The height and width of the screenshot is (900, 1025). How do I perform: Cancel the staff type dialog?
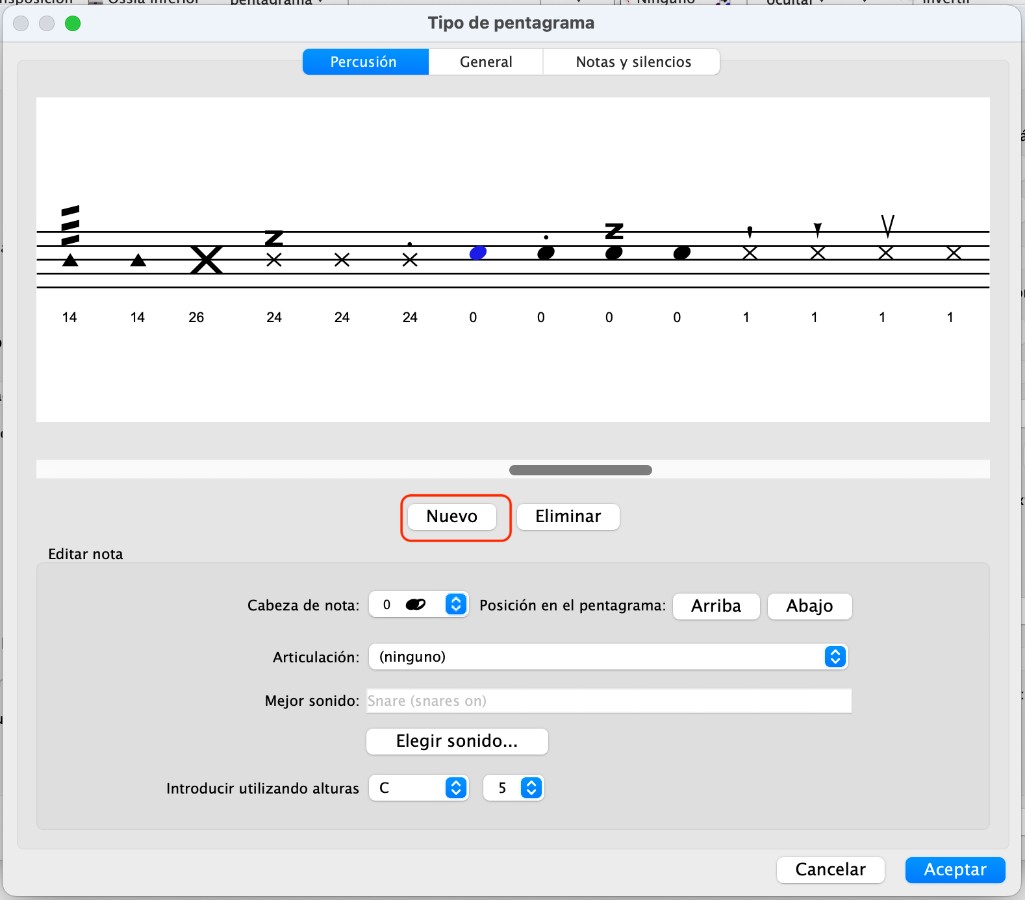pos(831,869)
